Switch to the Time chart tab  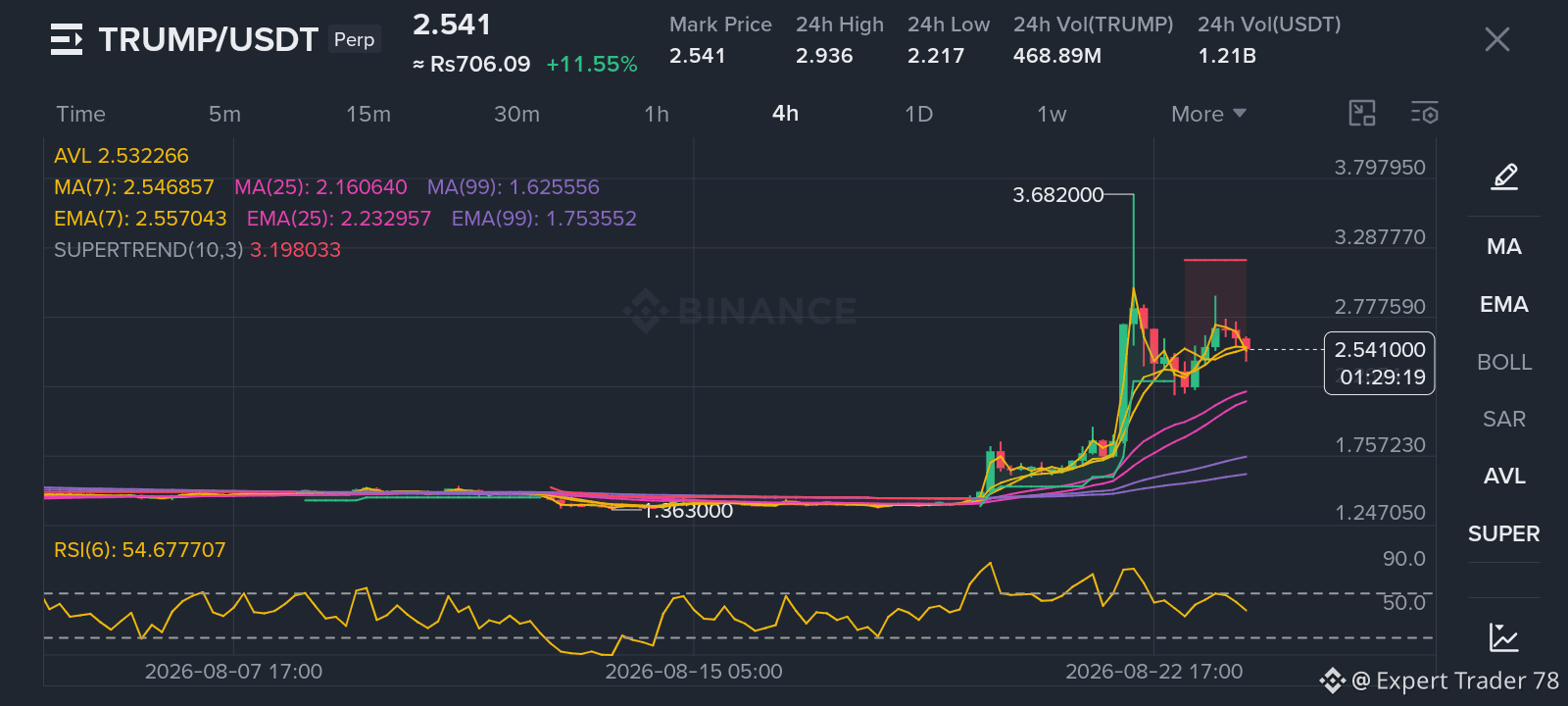tap(80, 114)
